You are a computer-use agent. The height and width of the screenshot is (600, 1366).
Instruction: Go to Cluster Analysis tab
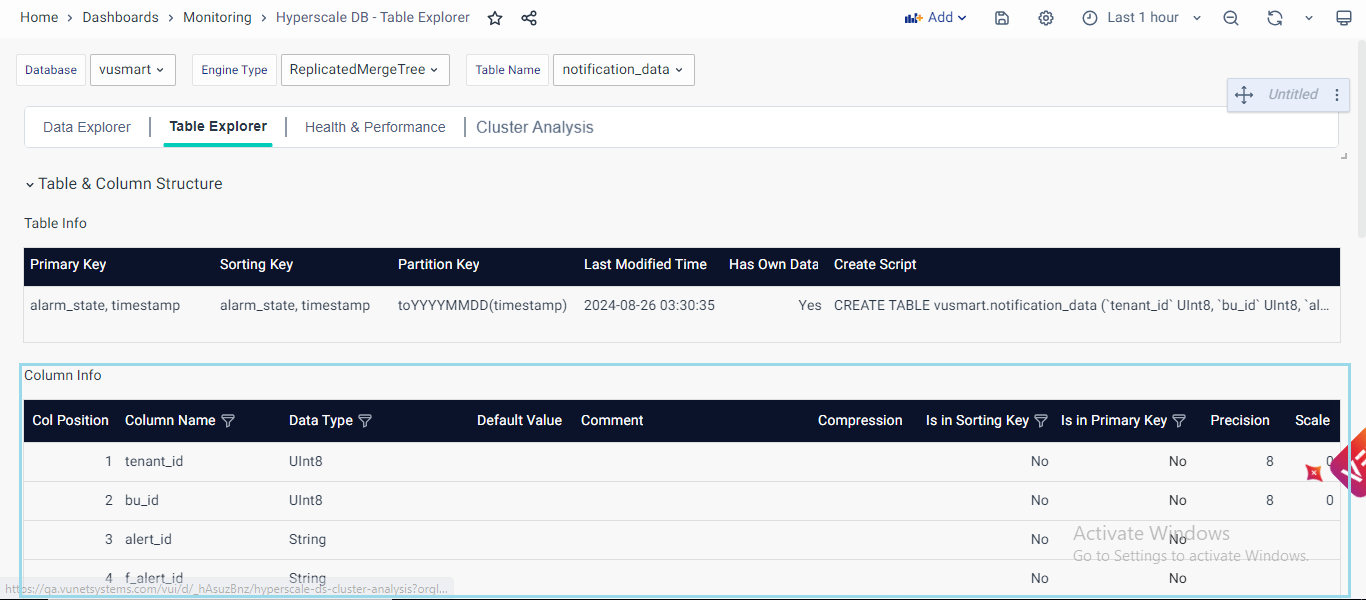tap(535, 127)
